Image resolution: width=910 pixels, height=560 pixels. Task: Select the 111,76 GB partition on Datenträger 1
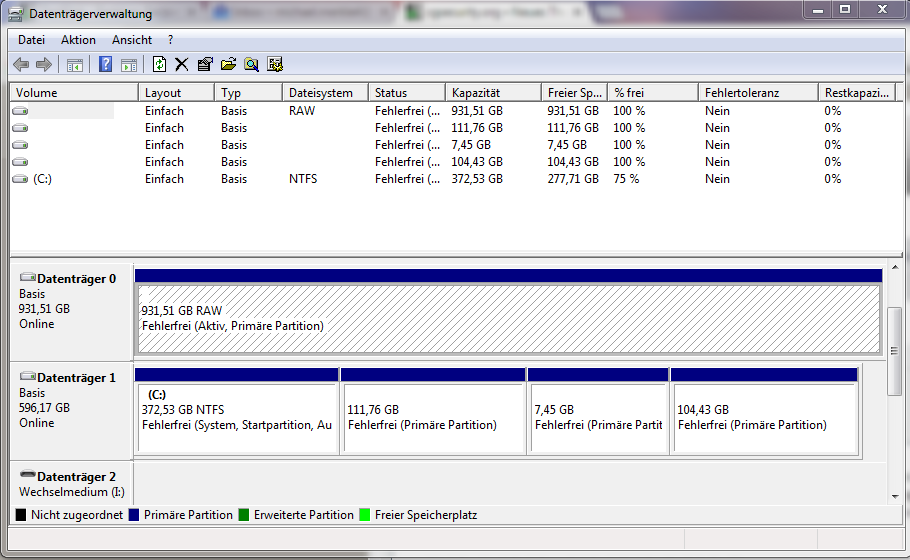coord(432,418)
